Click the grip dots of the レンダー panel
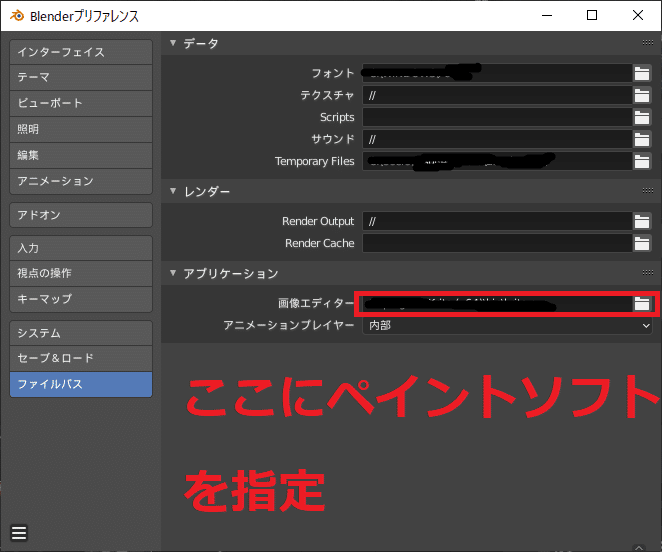This screenshot has height=552, width=662. pyautogui.click(x=648, y=191)
